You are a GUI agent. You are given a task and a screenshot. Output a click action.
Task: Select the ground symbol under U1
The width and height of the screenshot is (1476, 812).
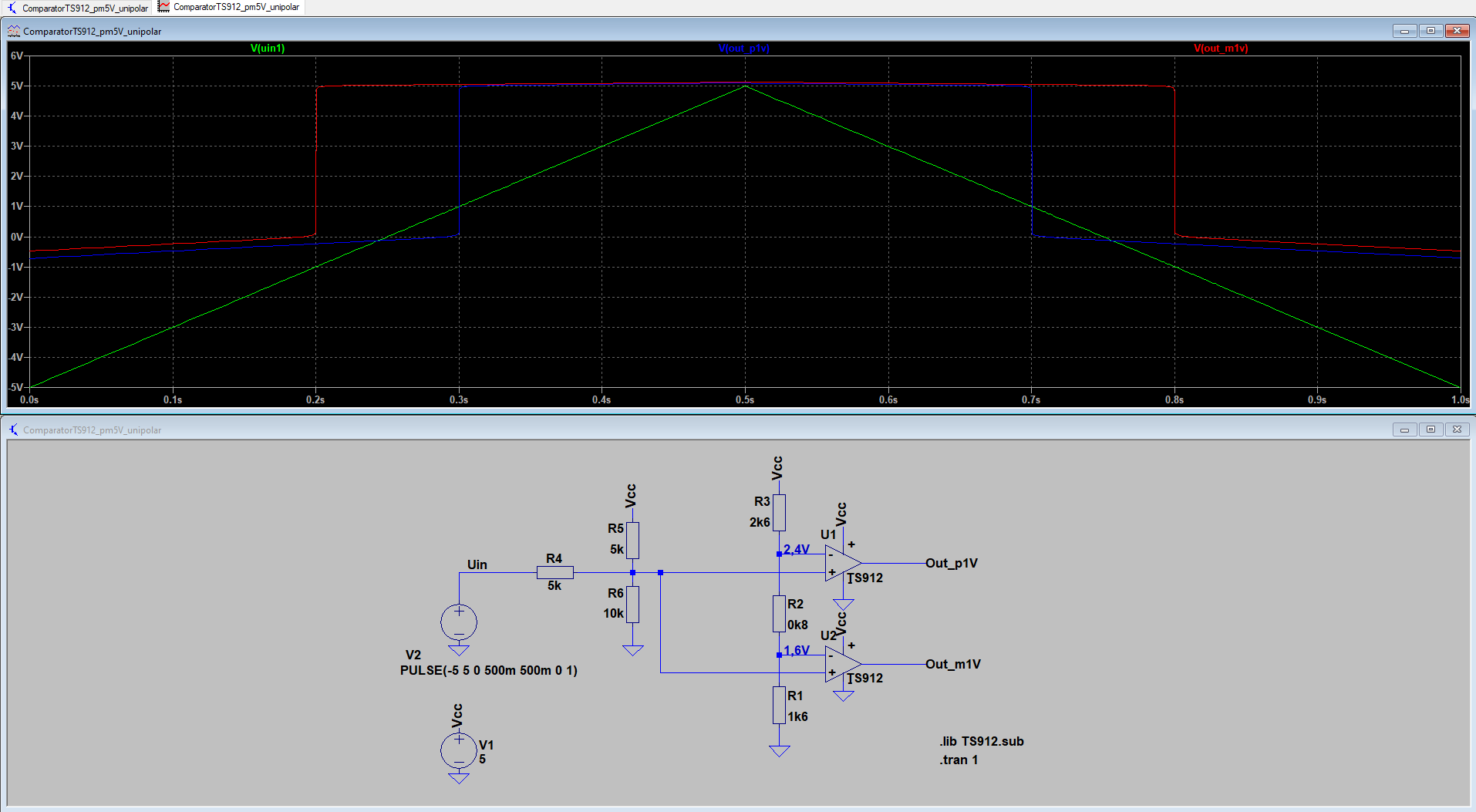pyautogui.click(x=843, y=605)
